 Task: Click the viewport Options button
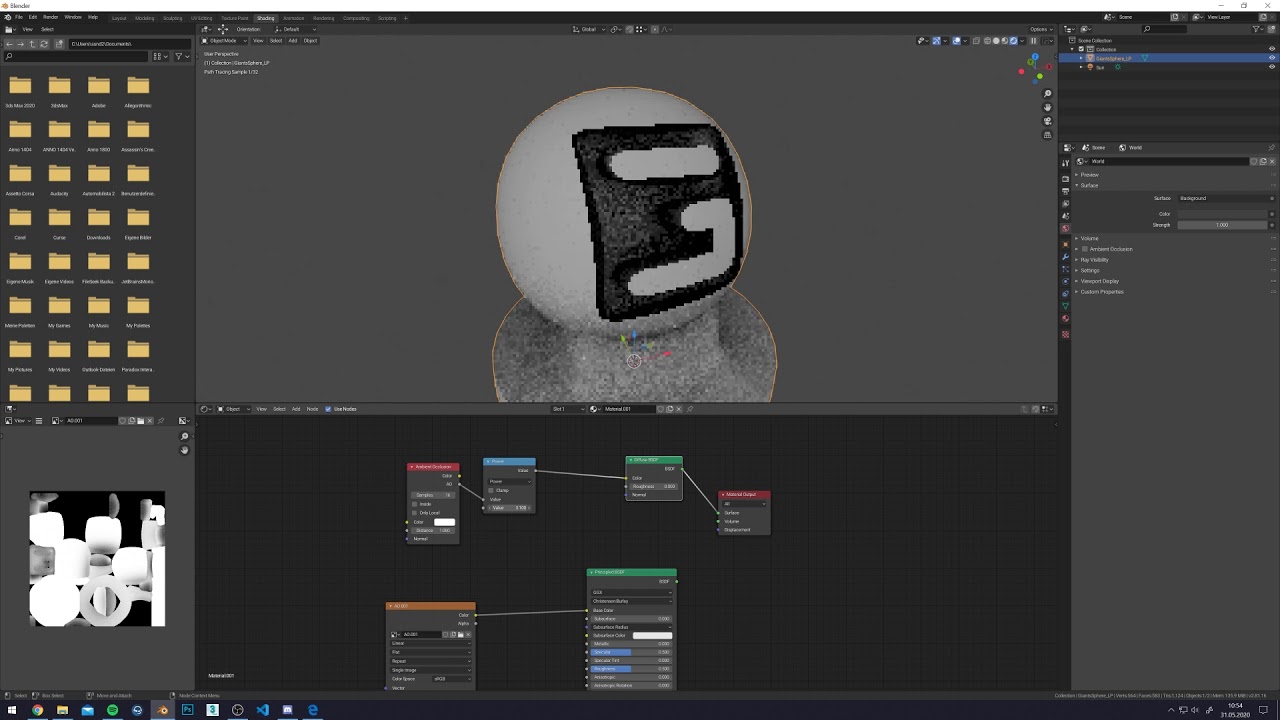click(x=1041, y=29)
